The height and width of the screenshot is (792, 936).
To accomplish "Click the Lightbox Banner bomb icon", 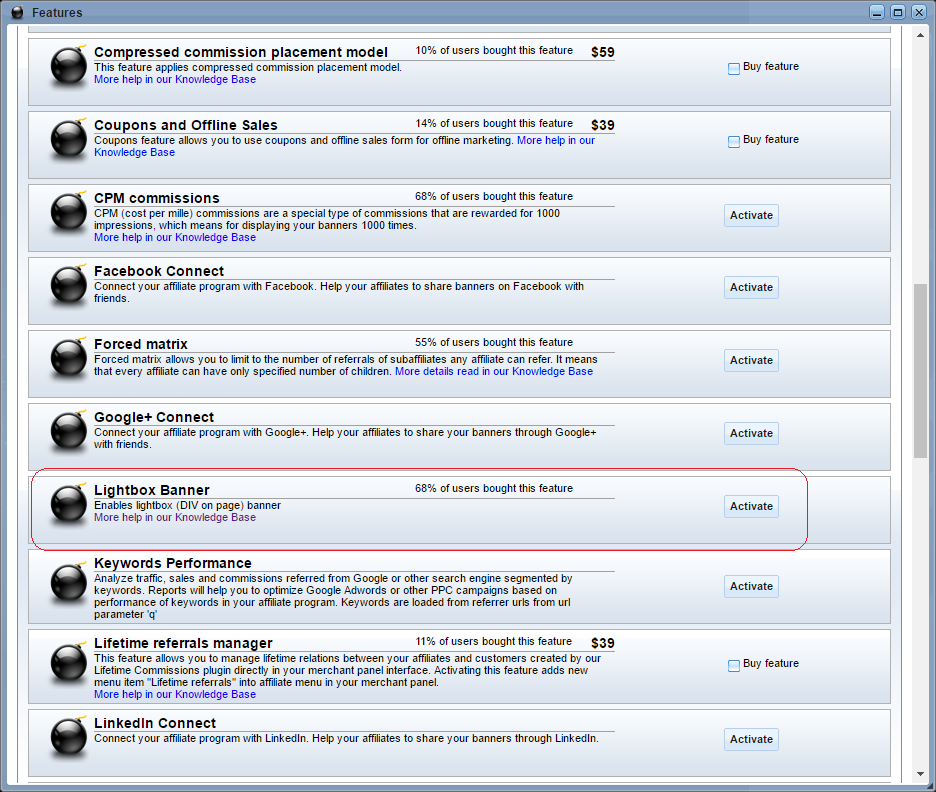I will coord(69,504).
